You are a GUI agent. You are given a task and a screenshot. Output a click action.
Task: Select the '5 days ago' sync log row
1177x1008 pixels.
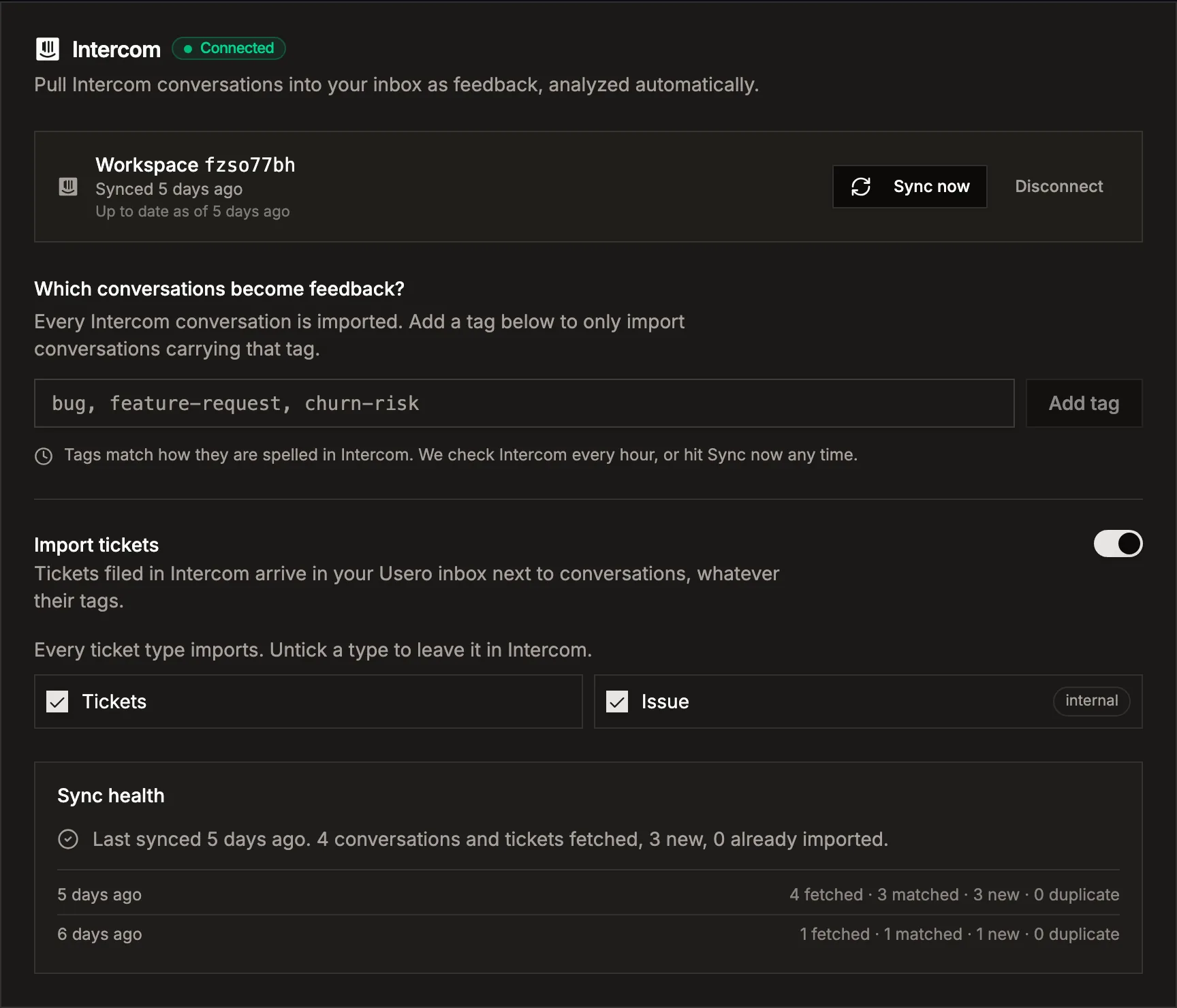coord(588,894)
